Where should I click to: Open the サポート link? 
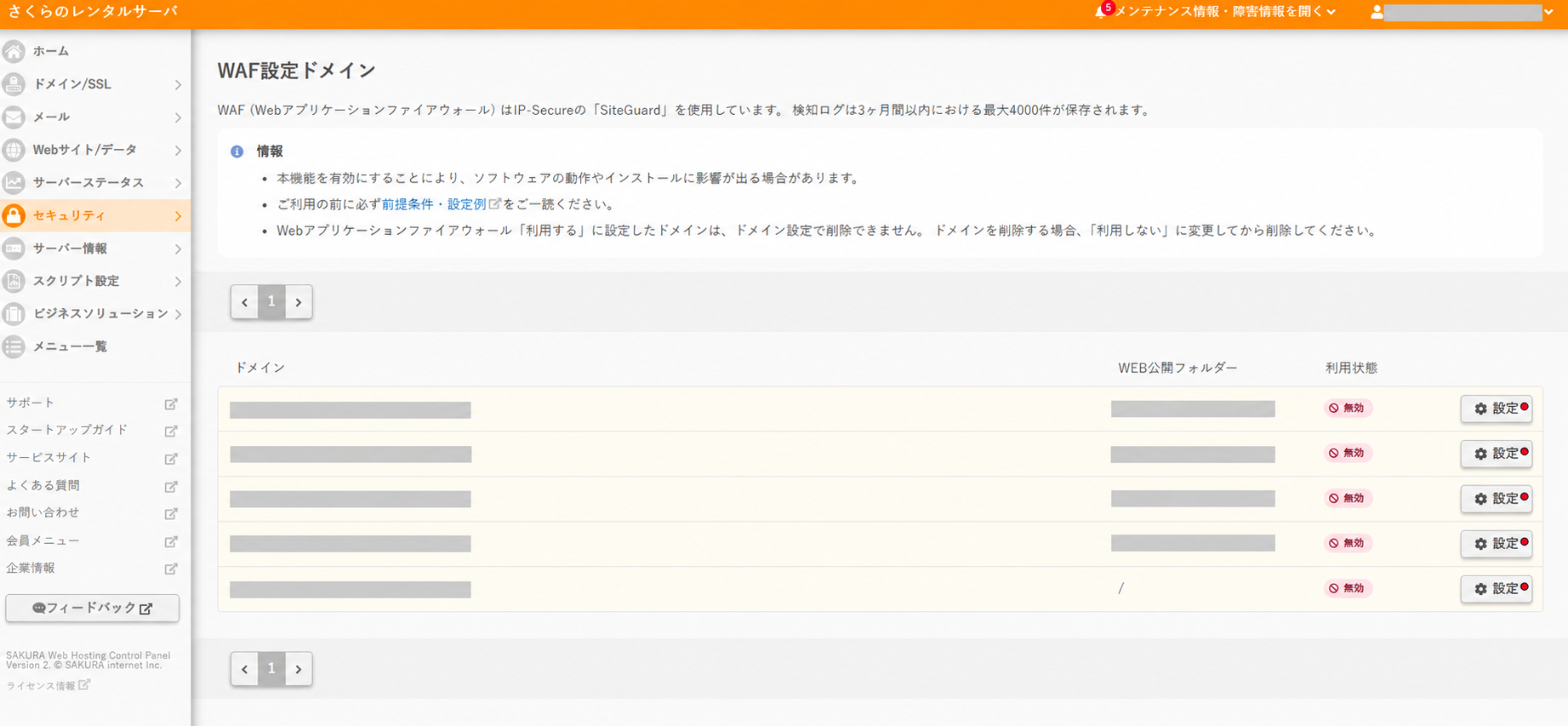[x=30, y=403]
